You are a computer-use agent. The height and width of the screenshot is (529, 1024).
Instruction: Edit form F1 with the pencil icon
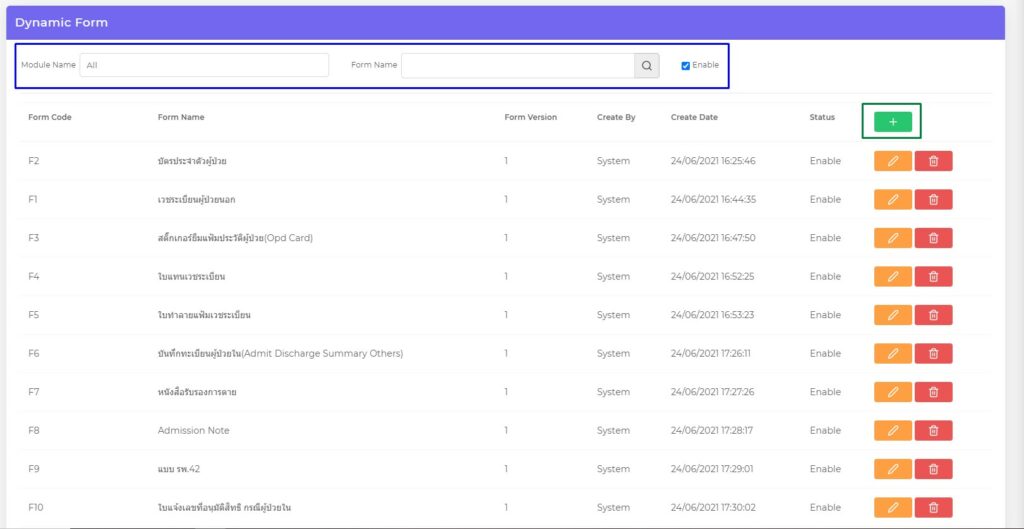pyautogui.click(x=892, y=200)
